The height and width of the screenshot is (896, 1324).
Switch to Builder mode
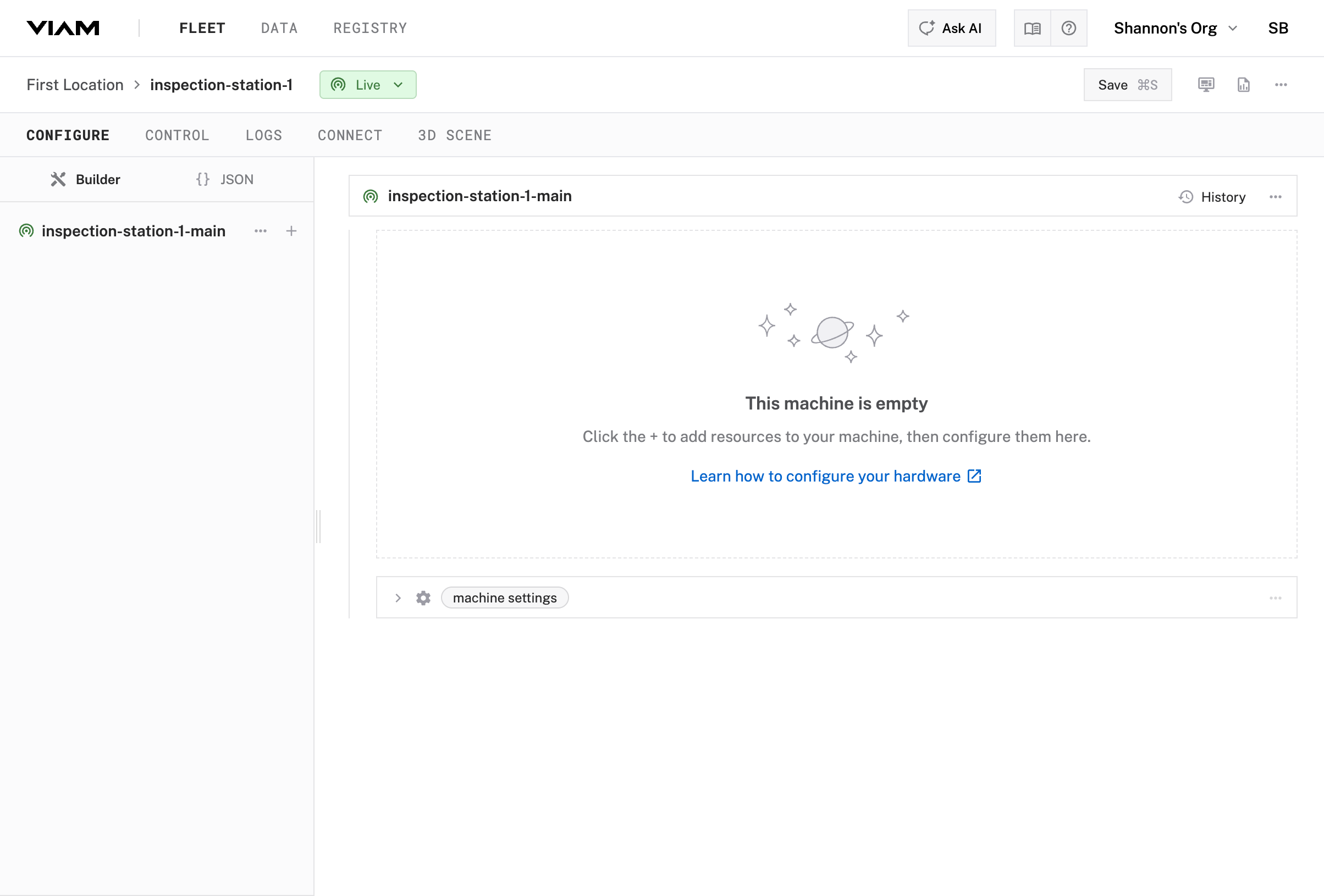pyautogui.click(x=85, y=179)
